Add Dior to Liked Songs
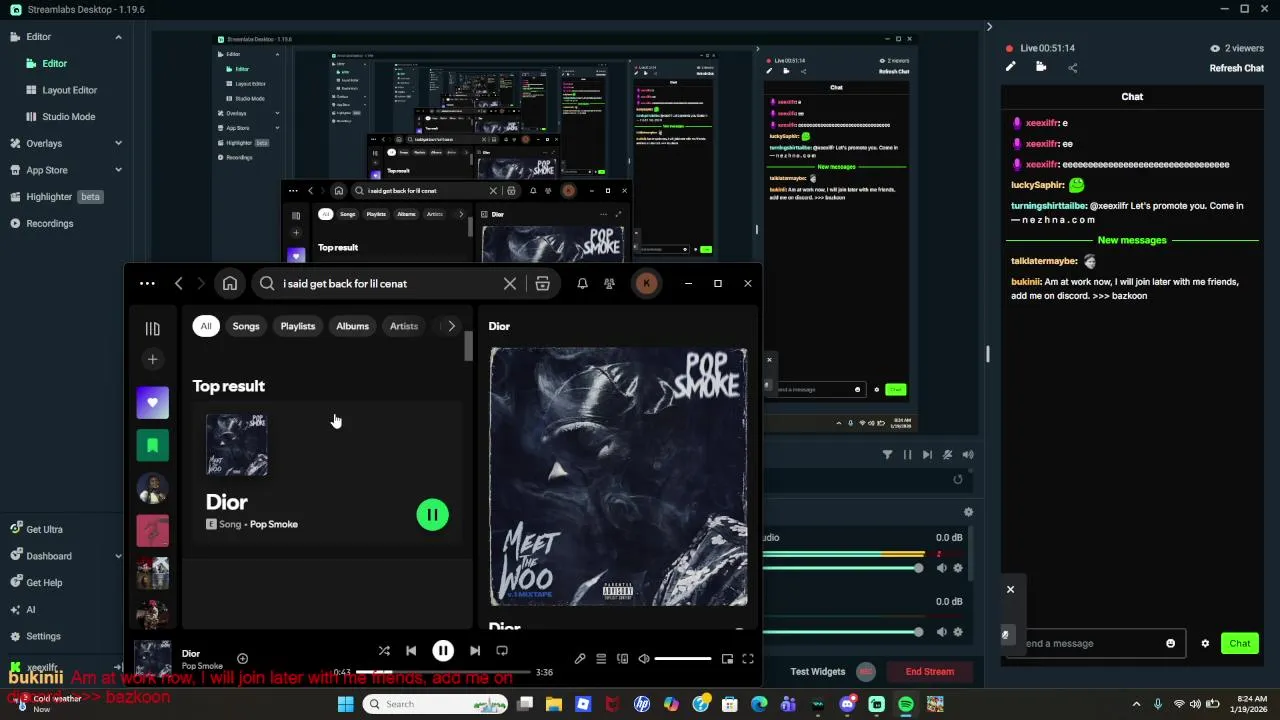Screen dimensions: 1280x720 click(x=242, y=659)
